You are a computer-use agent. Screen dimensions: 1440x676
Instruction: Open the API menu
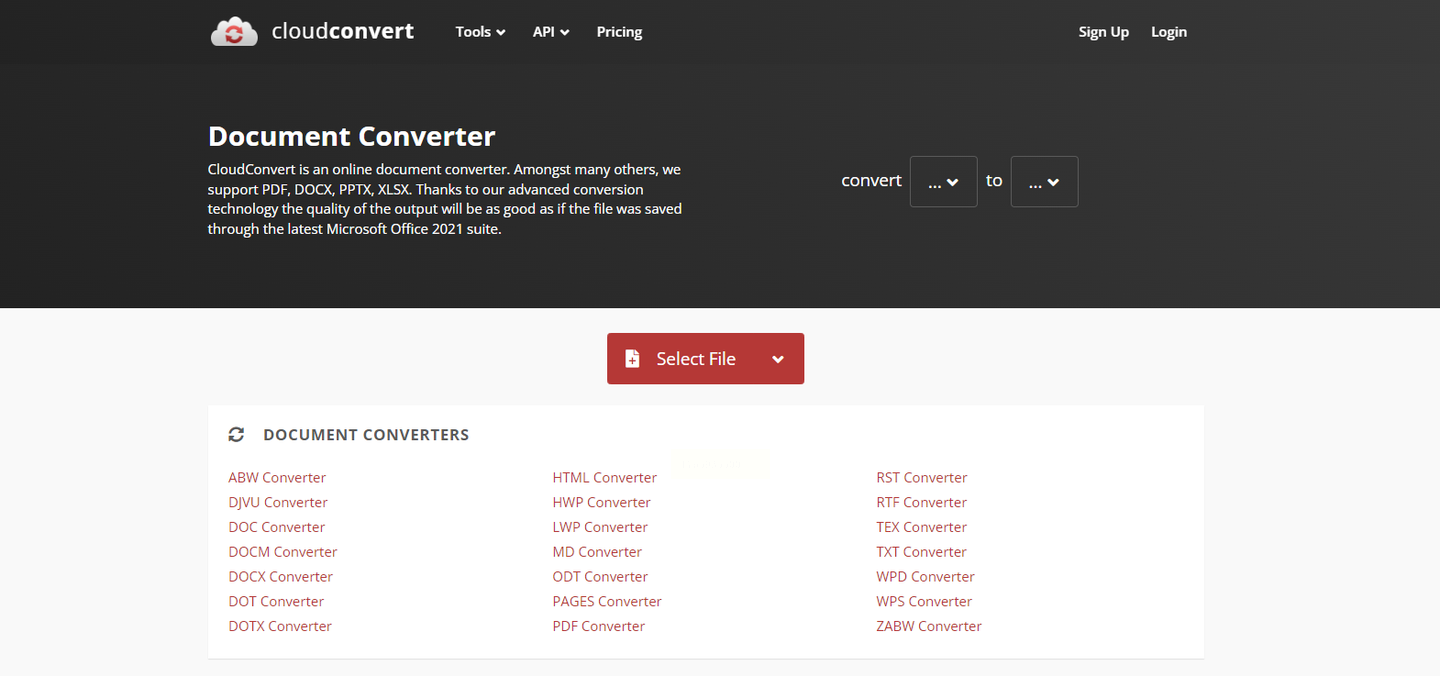[x=551, y=32]
